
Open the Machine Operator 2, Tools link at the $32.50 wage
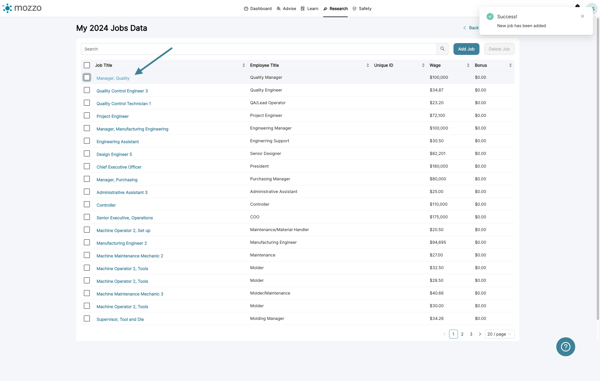[122, 269]
